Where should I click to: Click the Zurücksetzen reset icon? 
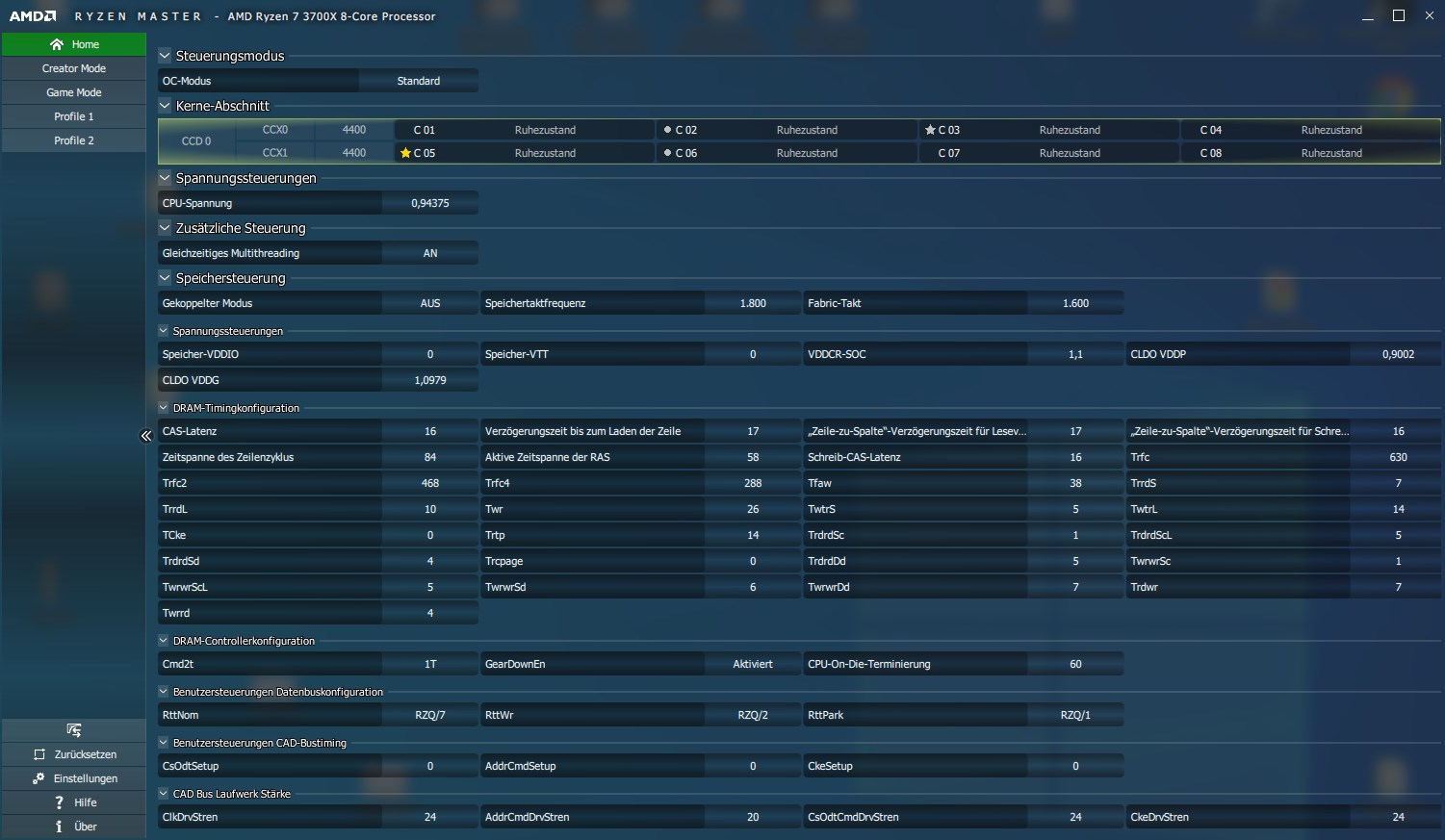pyautogui.click(x=39, y=754)
